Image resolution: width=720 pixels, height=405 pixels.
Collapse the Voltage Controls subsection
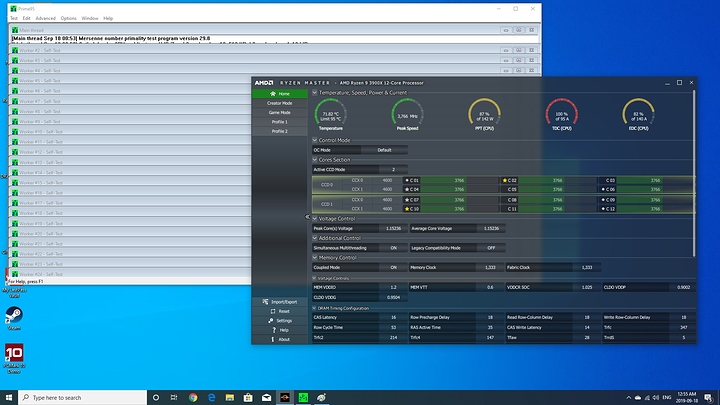pyautogui.click(x=315, y=278)
